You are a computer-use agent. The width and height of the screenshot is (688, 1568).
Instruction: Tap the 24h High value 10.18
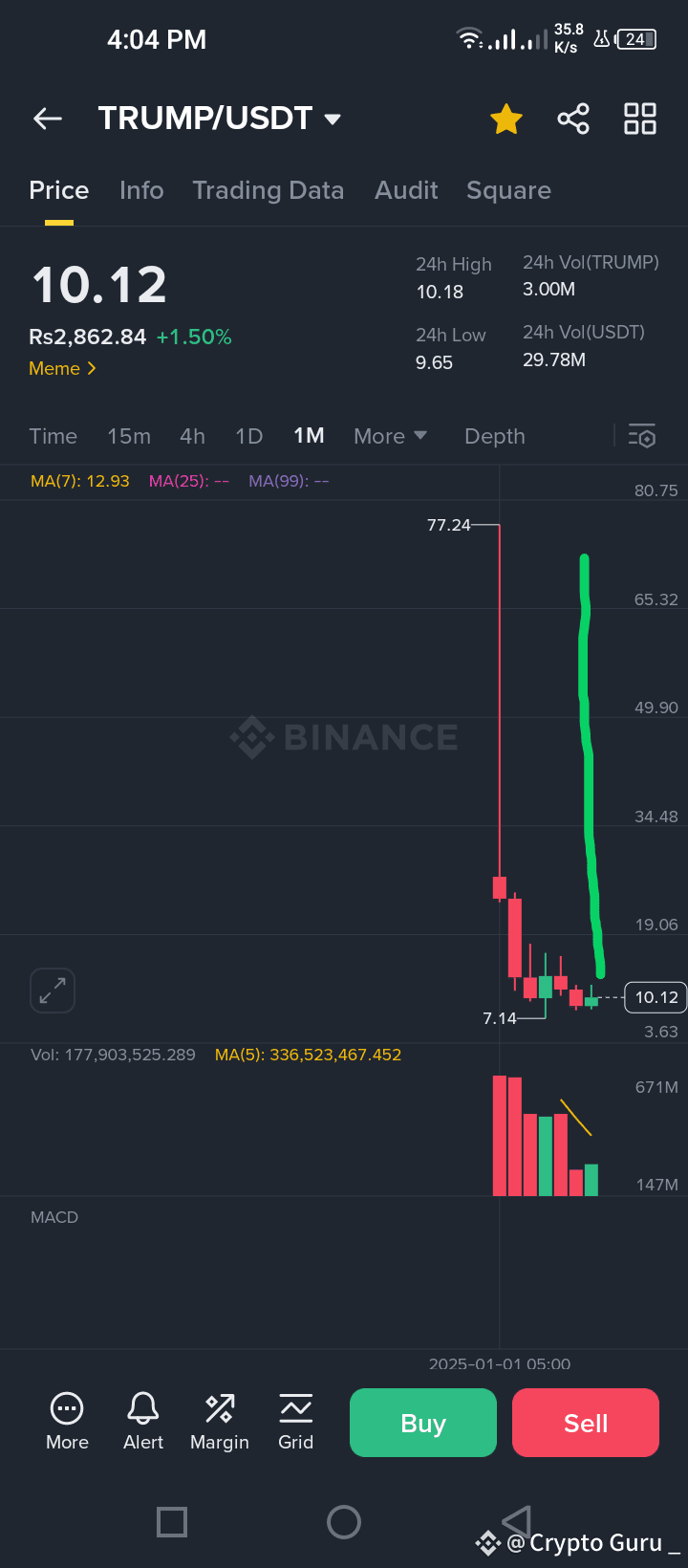click(440, 292)
